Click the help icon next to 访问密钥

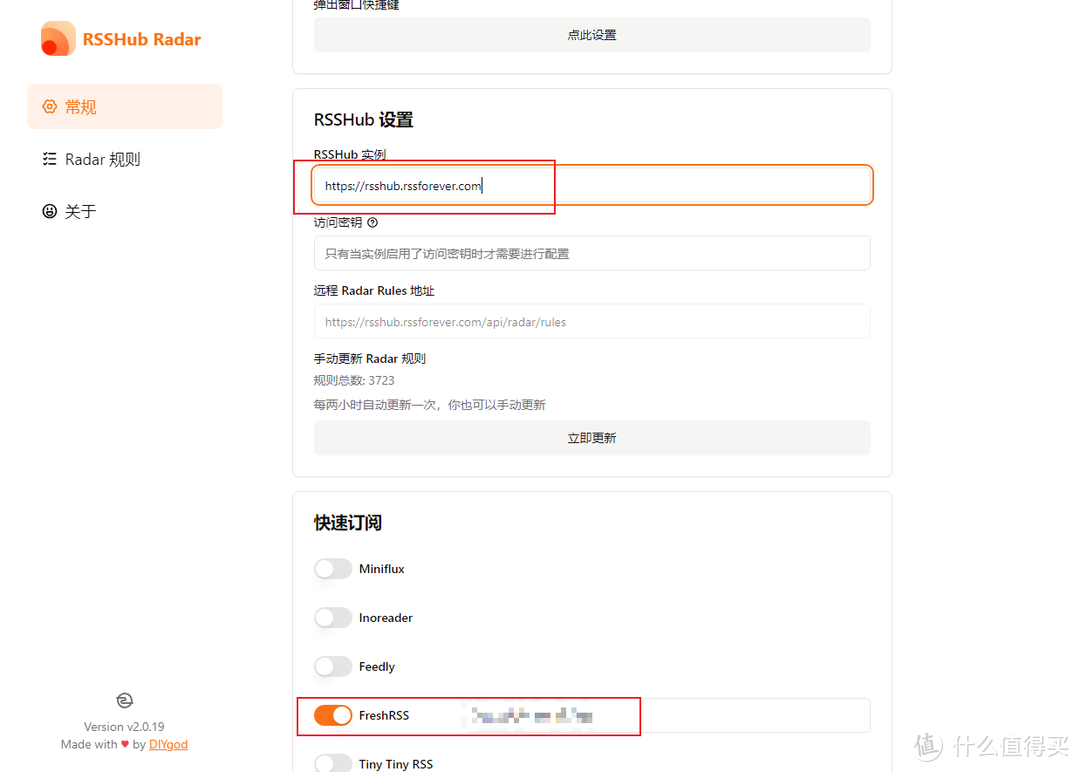pyautogui.click(x=373, y=222)
